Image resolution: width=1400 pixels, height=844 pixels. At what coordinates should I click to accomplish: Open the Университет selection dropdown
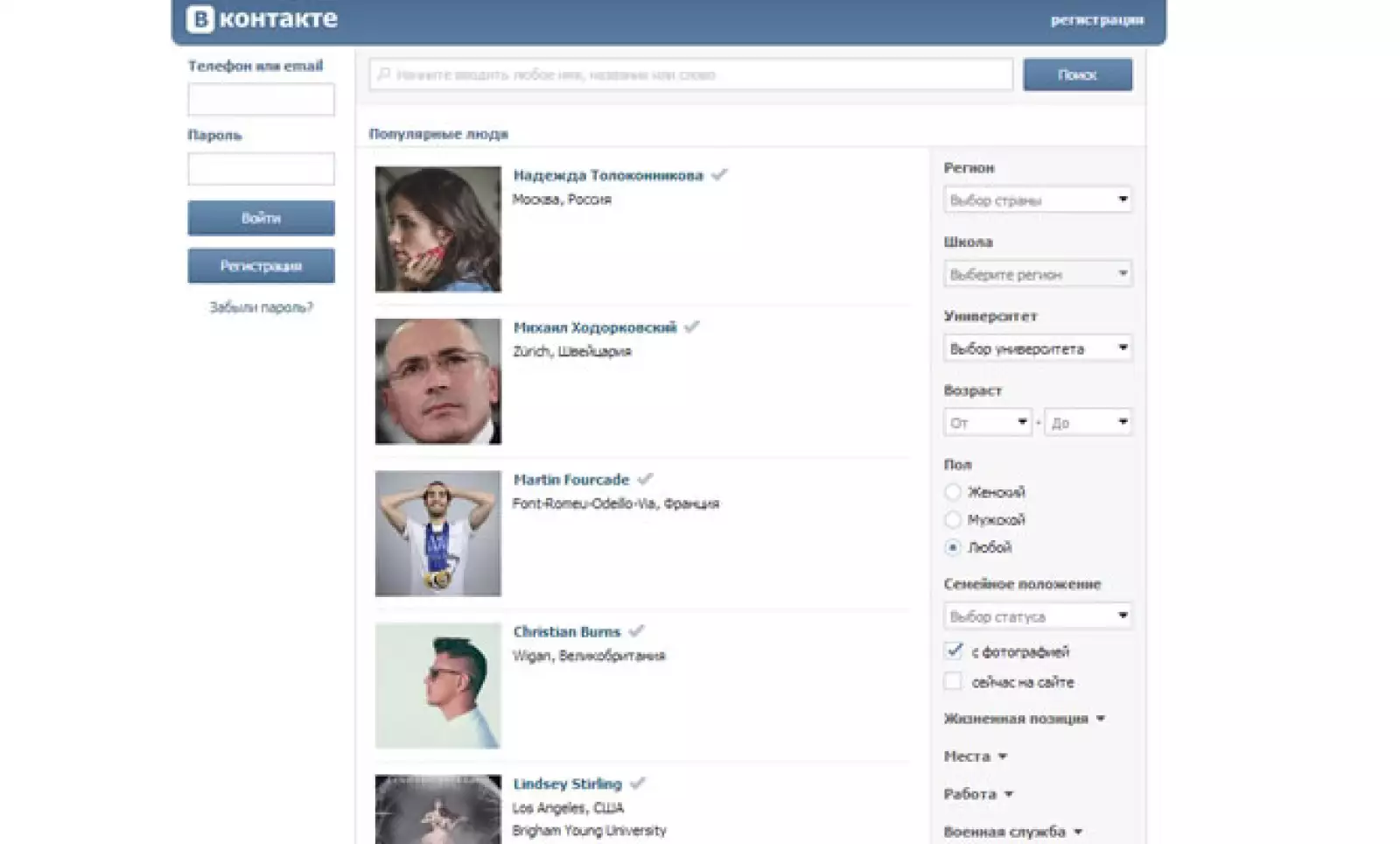pos(1037,348)
